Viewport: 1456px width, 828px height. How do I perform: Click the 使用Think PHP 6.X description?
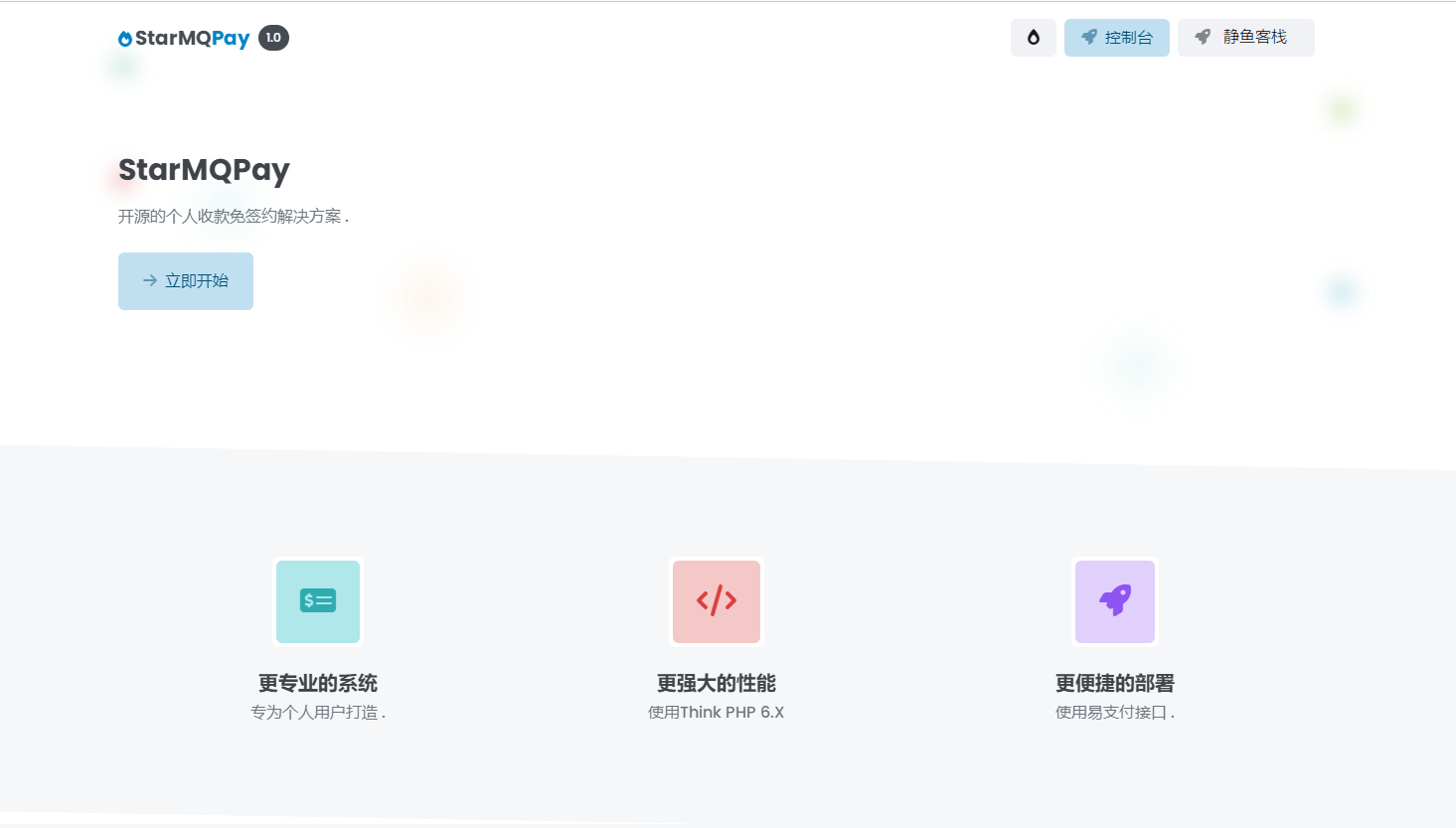(x=717, y=712)
